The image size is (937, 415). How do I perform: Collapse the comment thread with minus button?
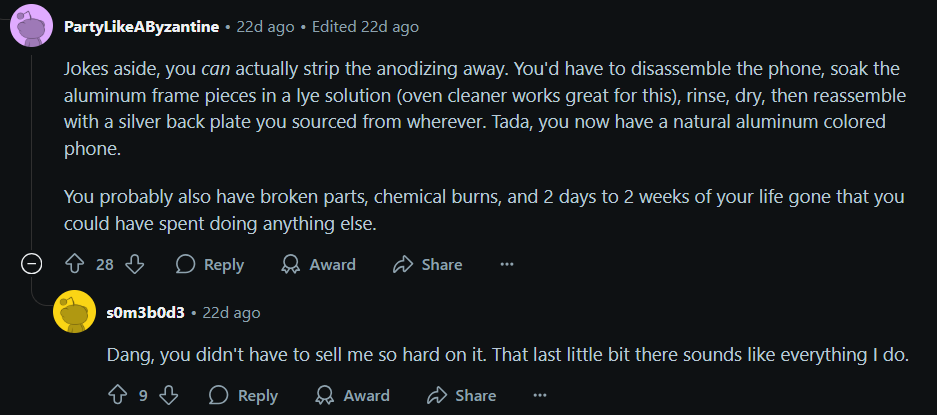[32, 264]
